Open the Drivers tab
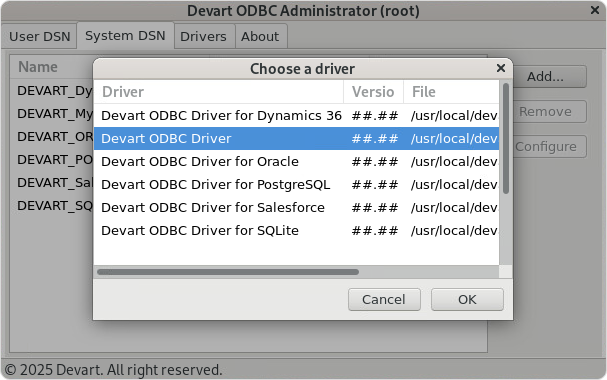Screen dimensions: 607x380 [x=203, y=36]
